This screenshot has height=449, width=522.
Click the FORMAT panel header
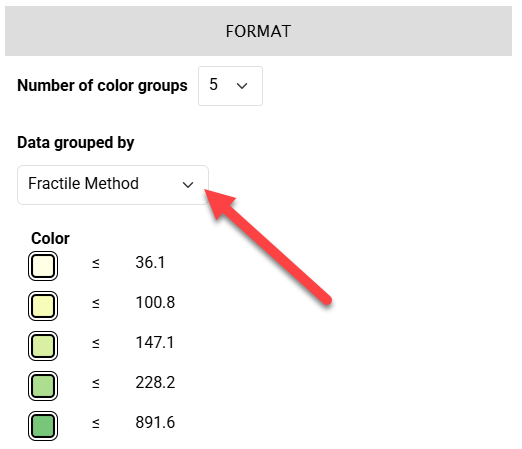(258, 31)
